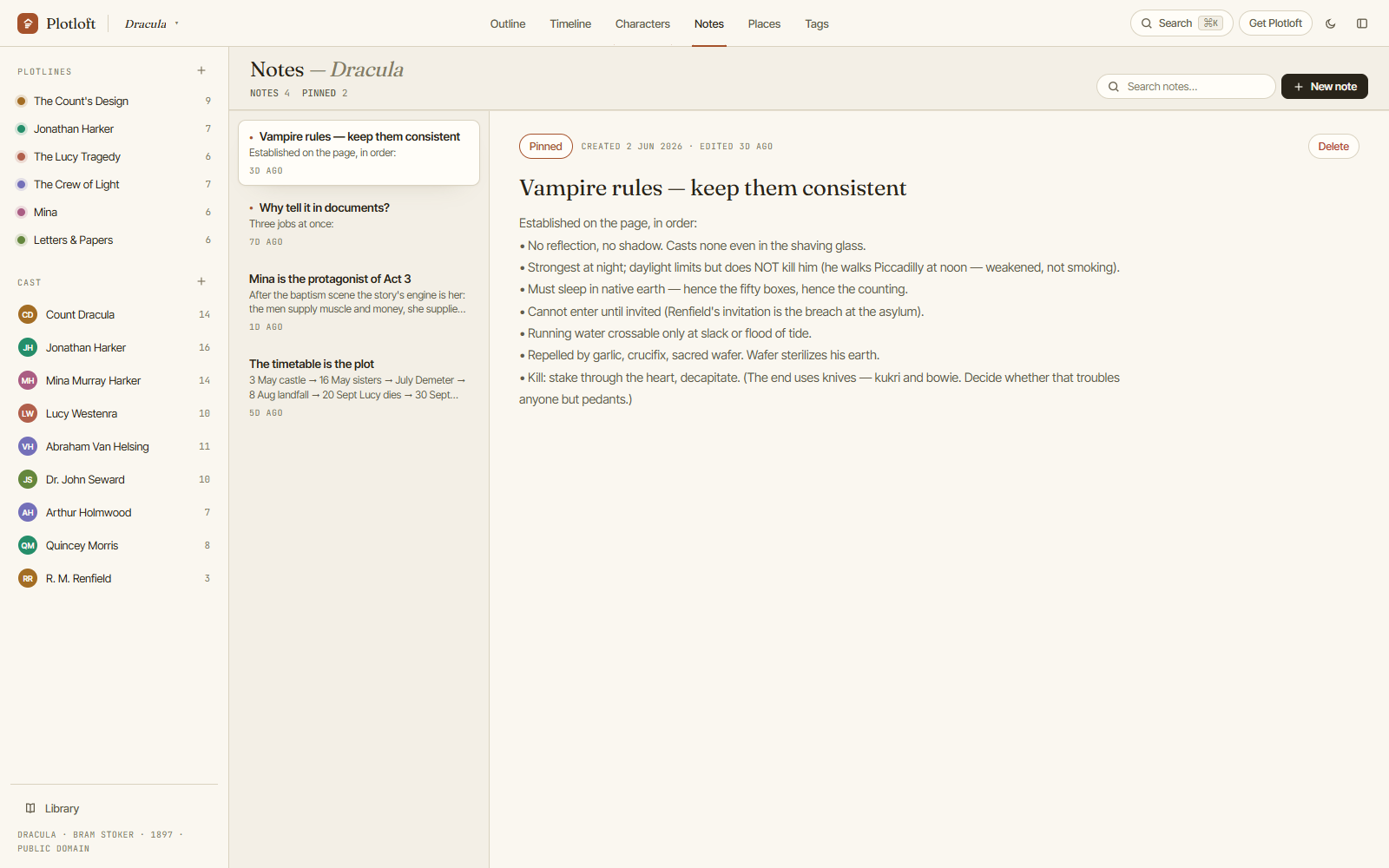The width and height of the screenshot is (1389, 868).
Task: Click the Count Dracula avatar
Action: (28, 314)
